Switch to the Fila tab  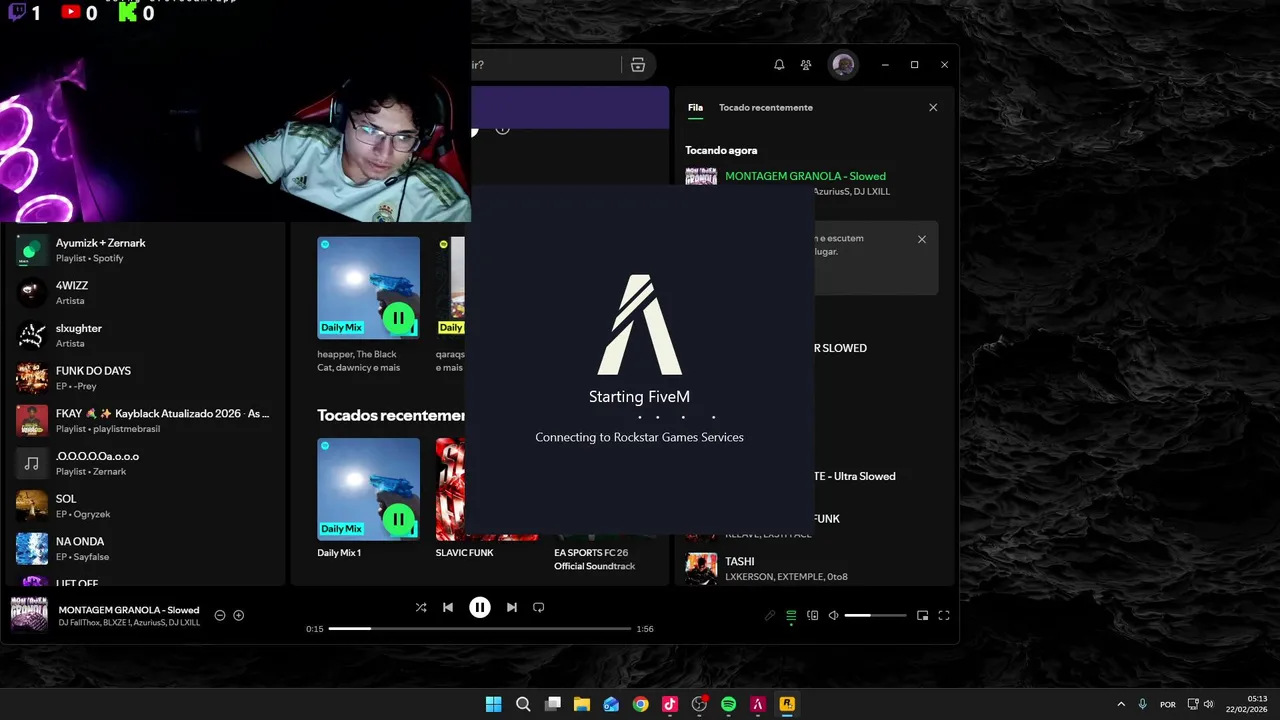pyautogui.click(x=695, y=107)
